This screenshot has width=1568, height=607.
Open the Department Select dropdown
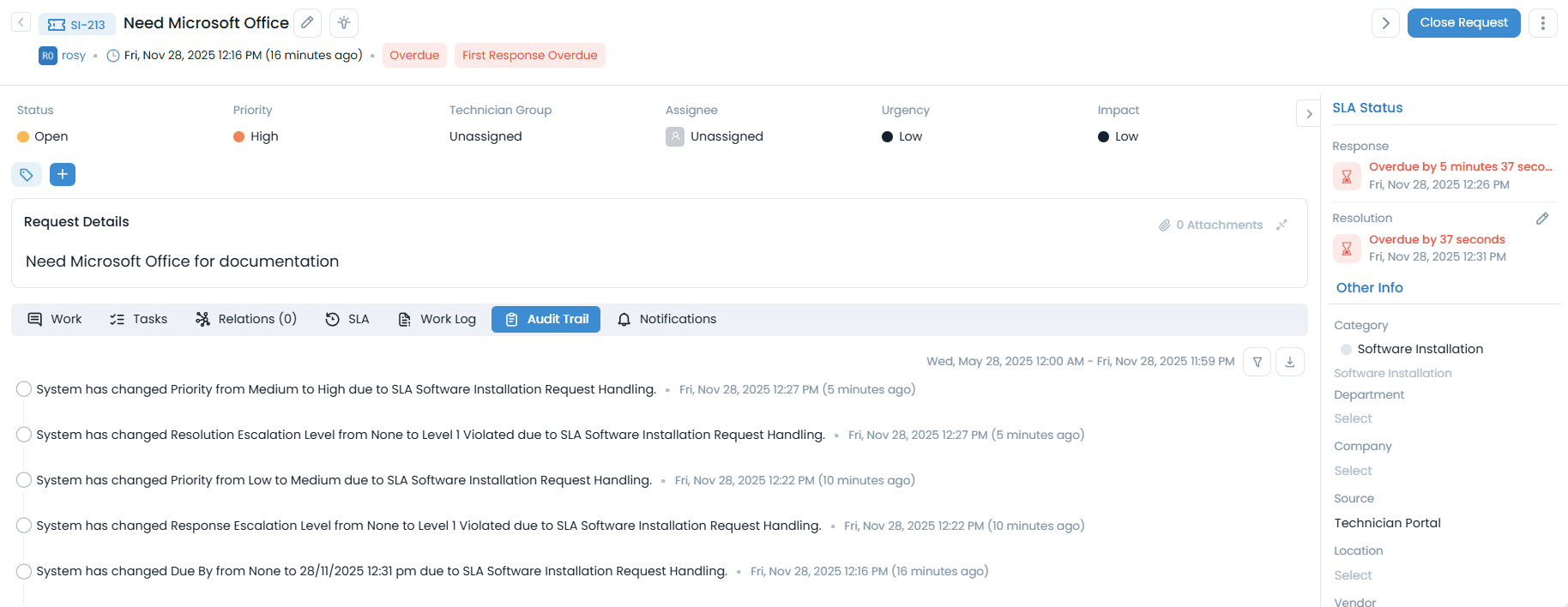tap(1353, 418)
